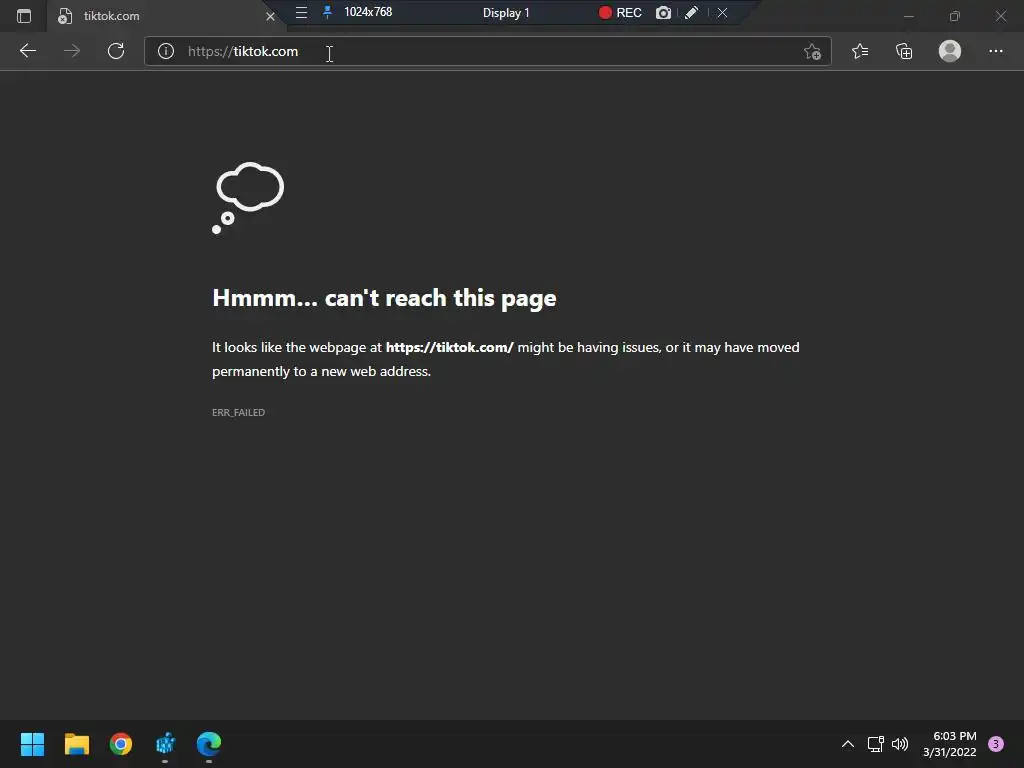Open the clock showing 6:03 PM
The height and width of the screenshot is (768, 1024).
950,744
